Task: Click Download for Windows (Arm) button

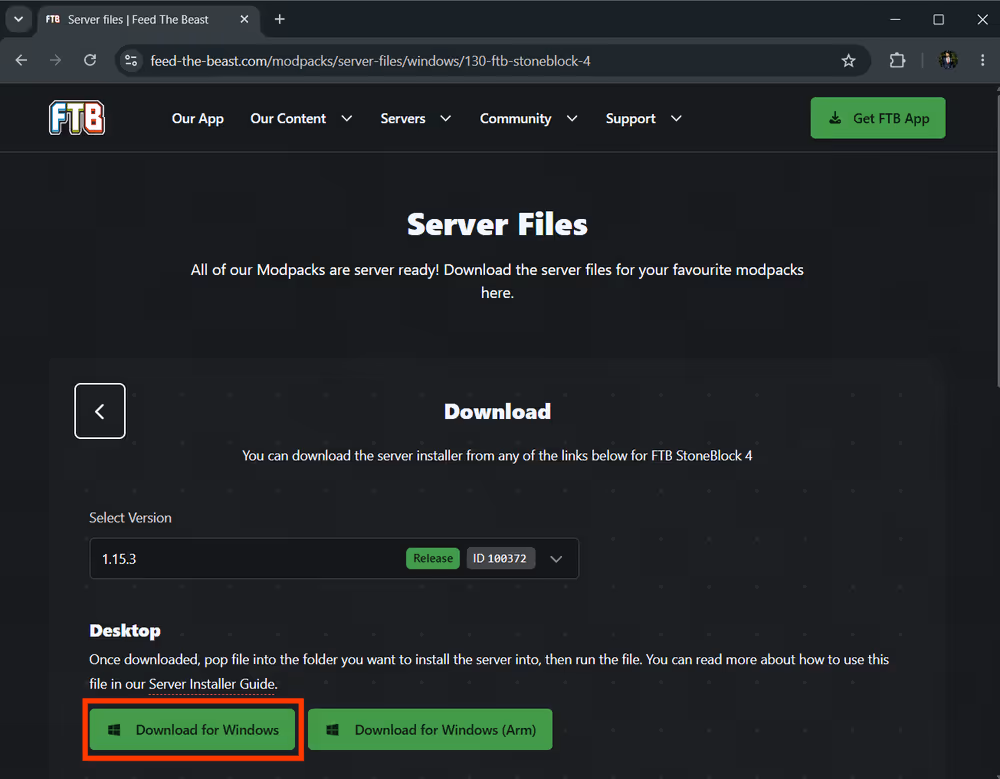Action: [430, 729]
